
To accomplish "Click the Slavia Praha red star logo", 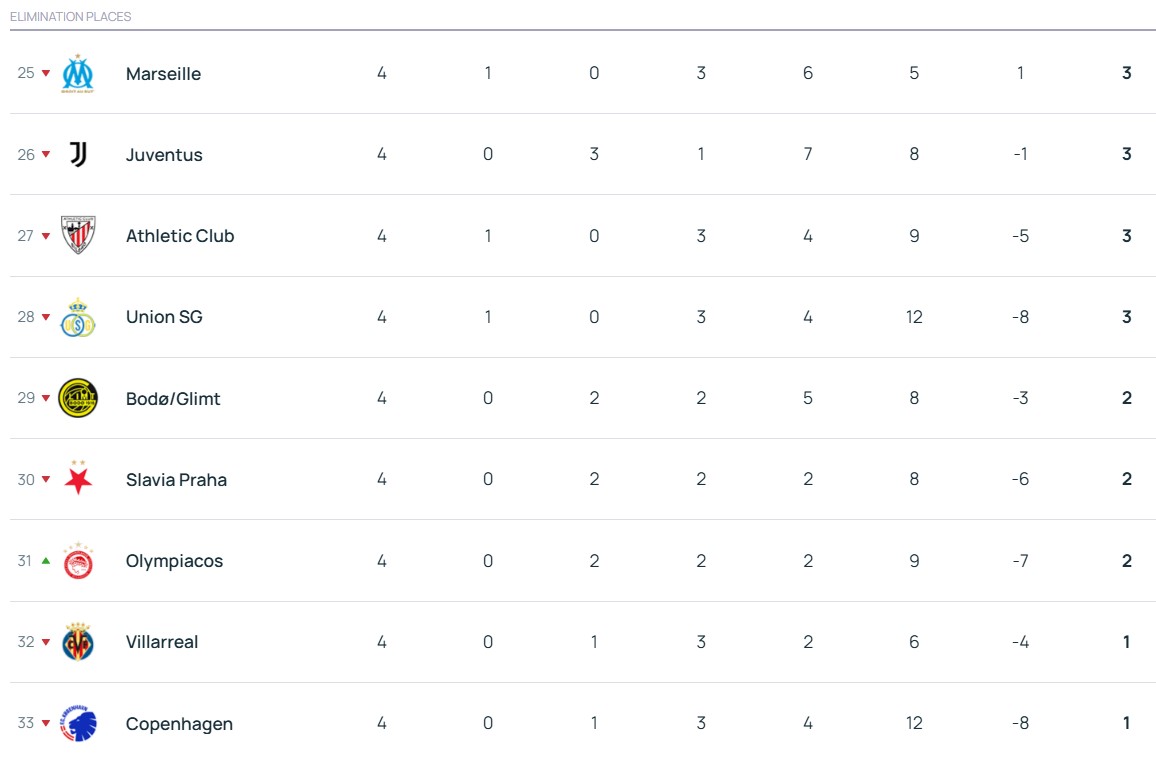I will click(78, 479).
